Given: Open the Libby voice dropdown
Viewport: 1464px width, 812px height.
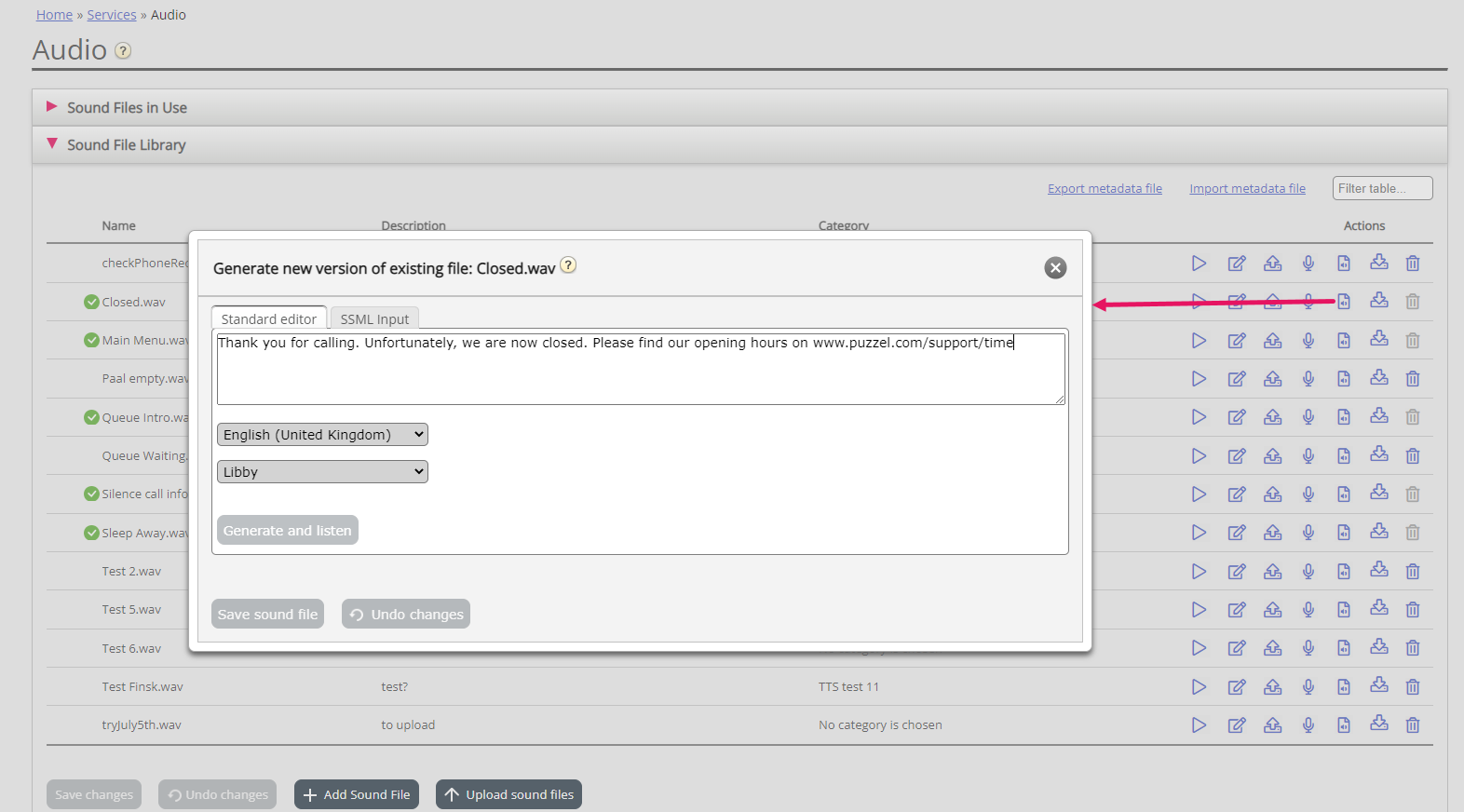Looking at the screenshot, I should click(x=322, y=472).
